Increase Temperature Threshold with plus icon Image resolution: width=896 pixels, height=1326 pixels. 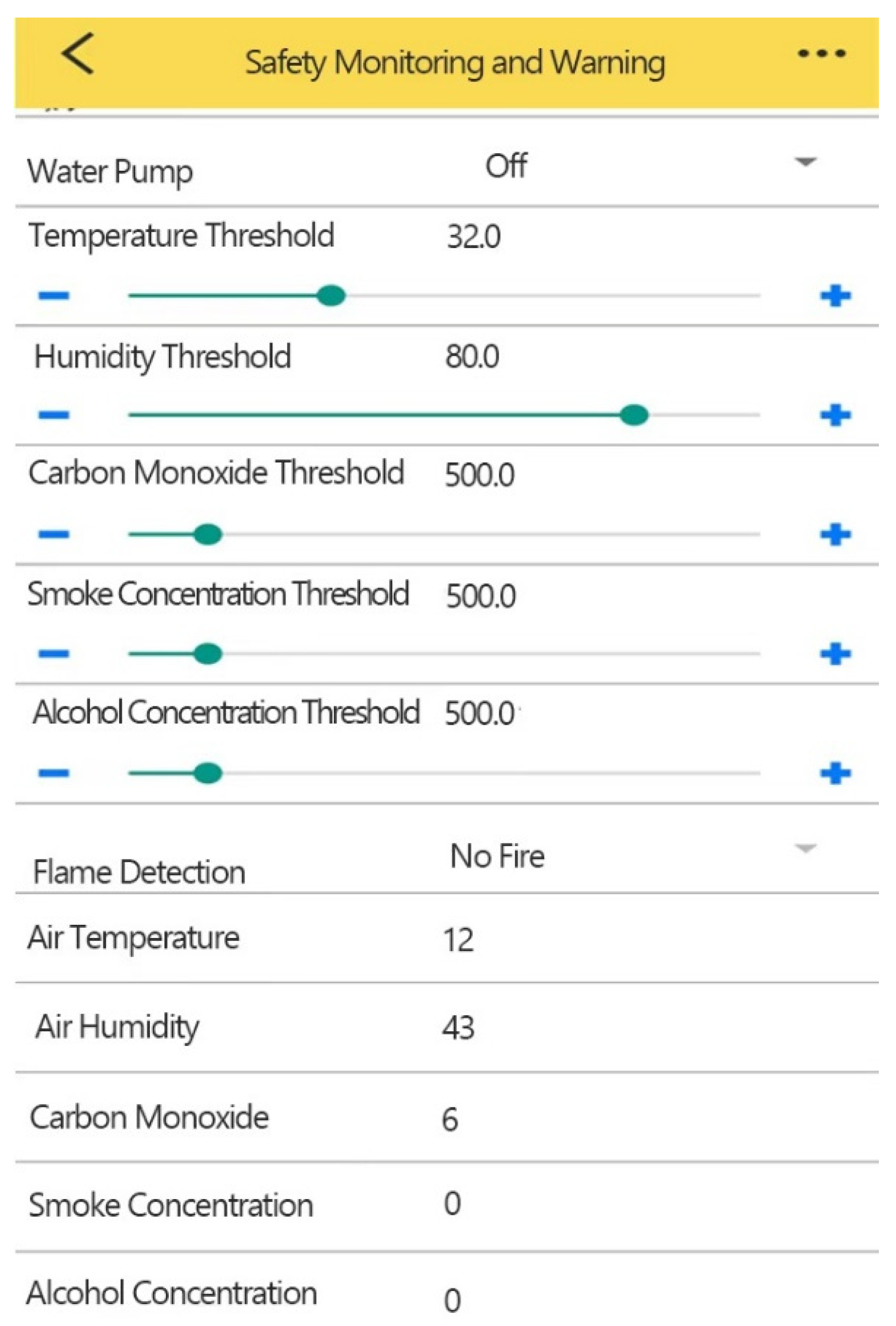pos(835,296)
